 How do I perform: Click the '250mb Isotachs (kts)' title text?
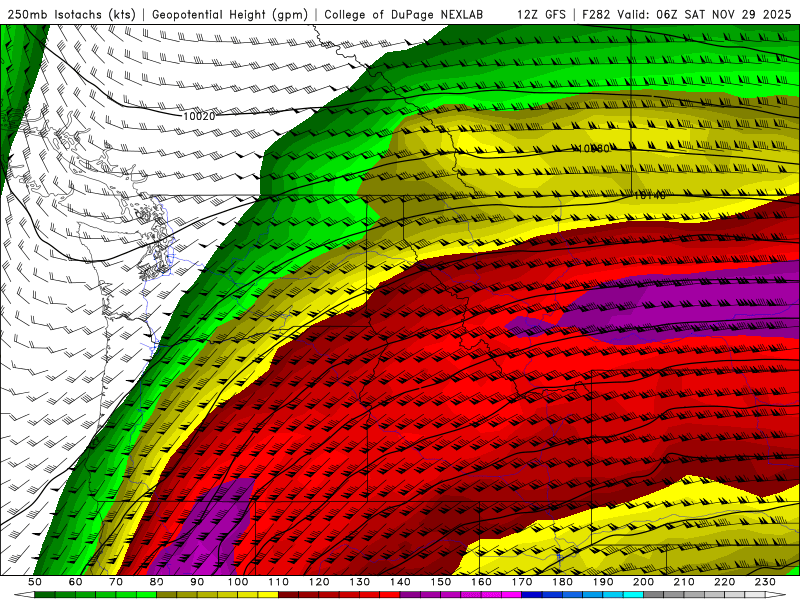72,14
